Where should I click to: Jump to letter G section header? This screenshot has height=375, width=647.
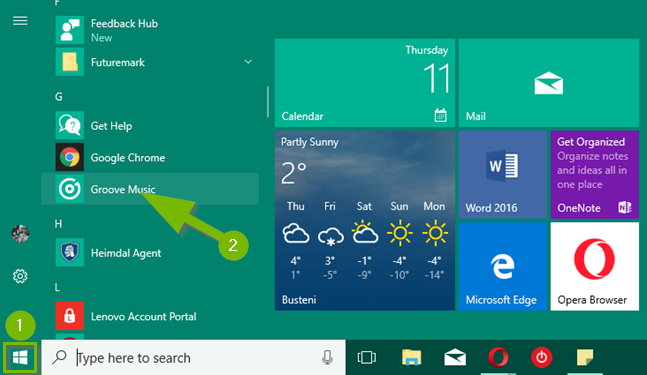pos(59,97)
